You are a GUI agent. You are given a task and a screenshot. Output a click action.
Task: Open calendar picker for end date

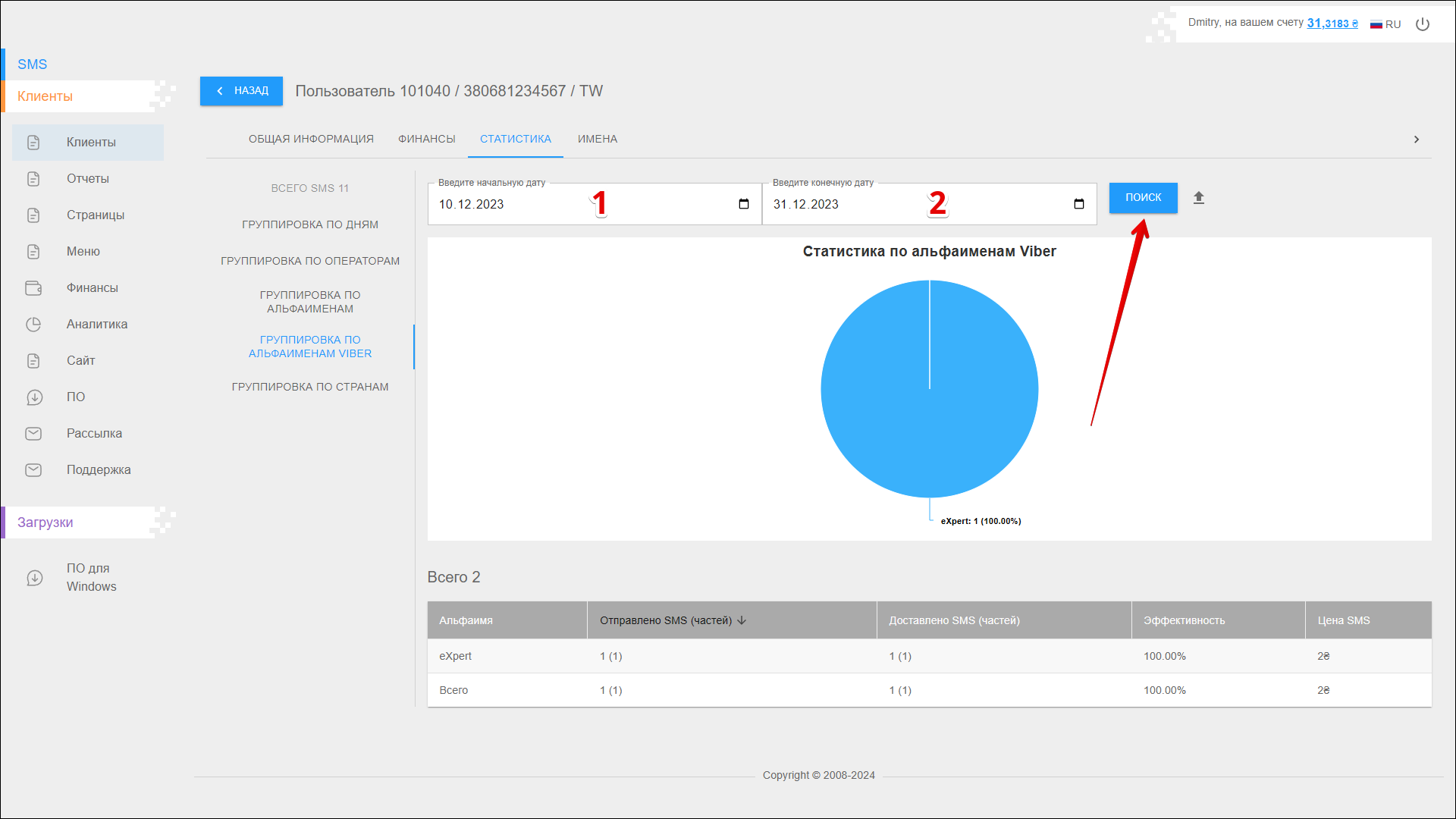click(x=1078, y=204)
